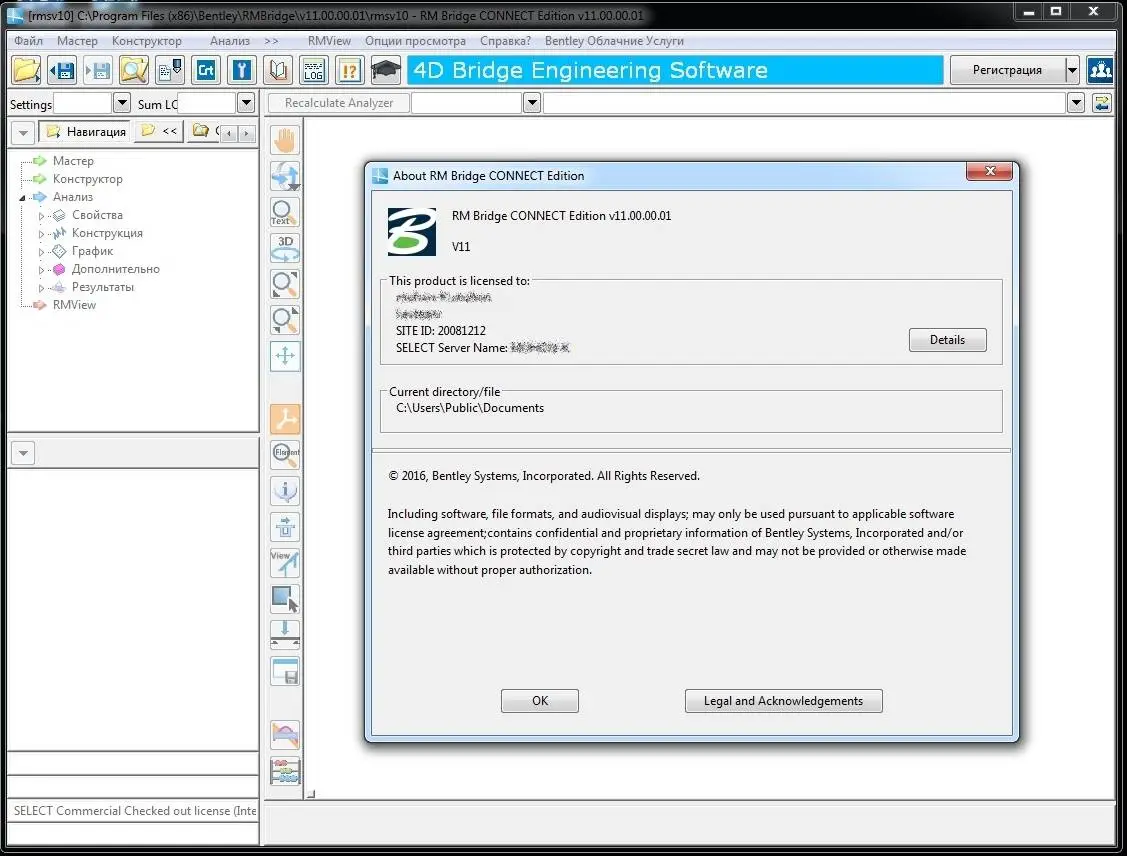The width and height of the screenshot is (1127, 856).
Task: Click the document with download arrow icon
Action: [170, 70]
